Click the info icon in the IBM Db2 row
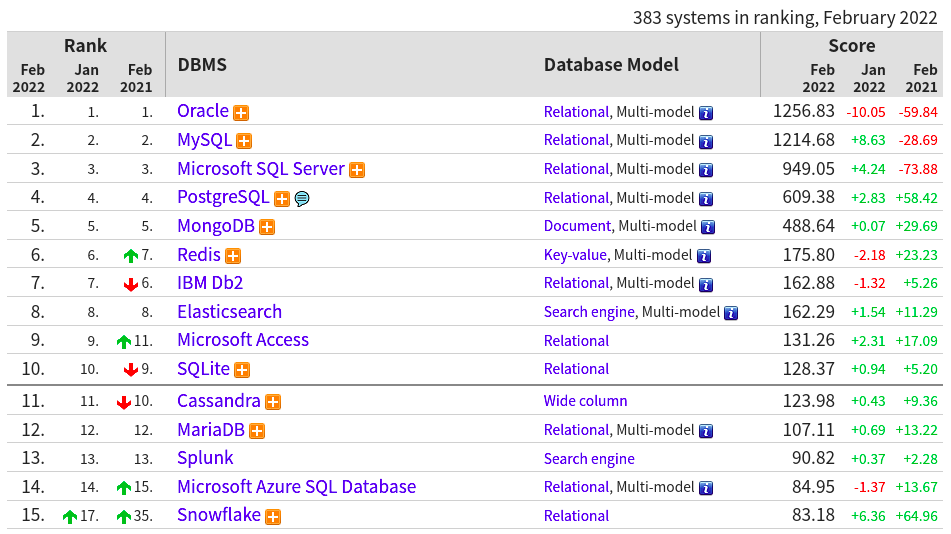The height and width of the screenshot is (534, 951). coord(706,284)
